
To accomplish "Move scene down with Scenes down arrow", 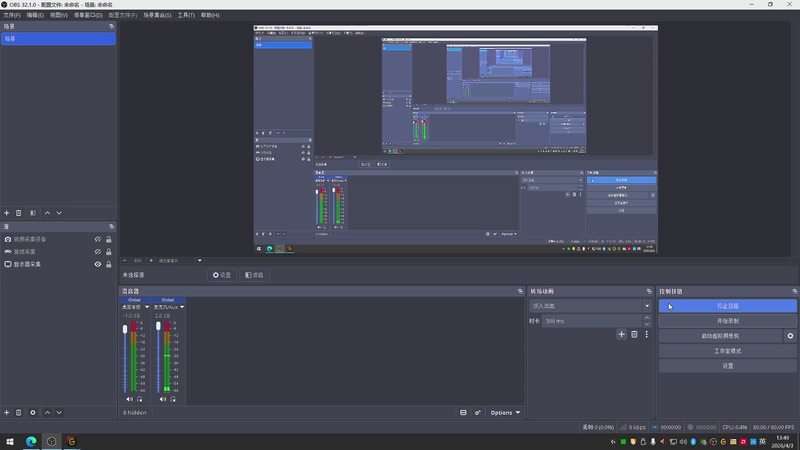I will point(59,213).
